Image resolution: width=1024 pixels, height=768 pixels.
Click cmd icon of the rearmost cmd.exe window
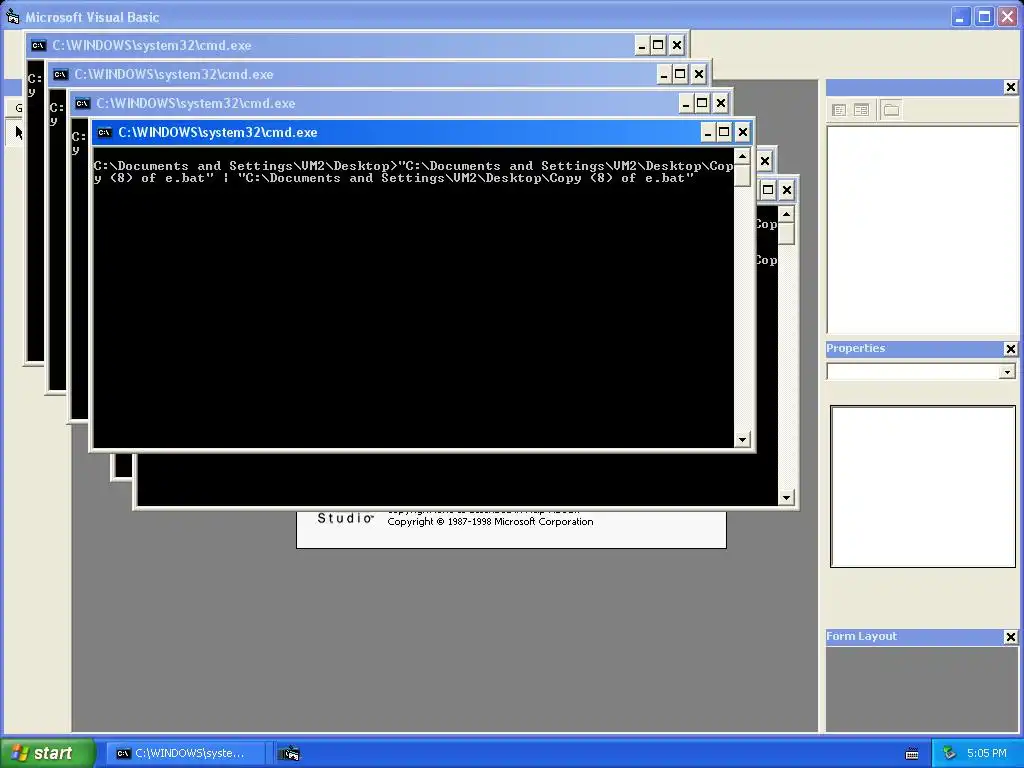39,45
